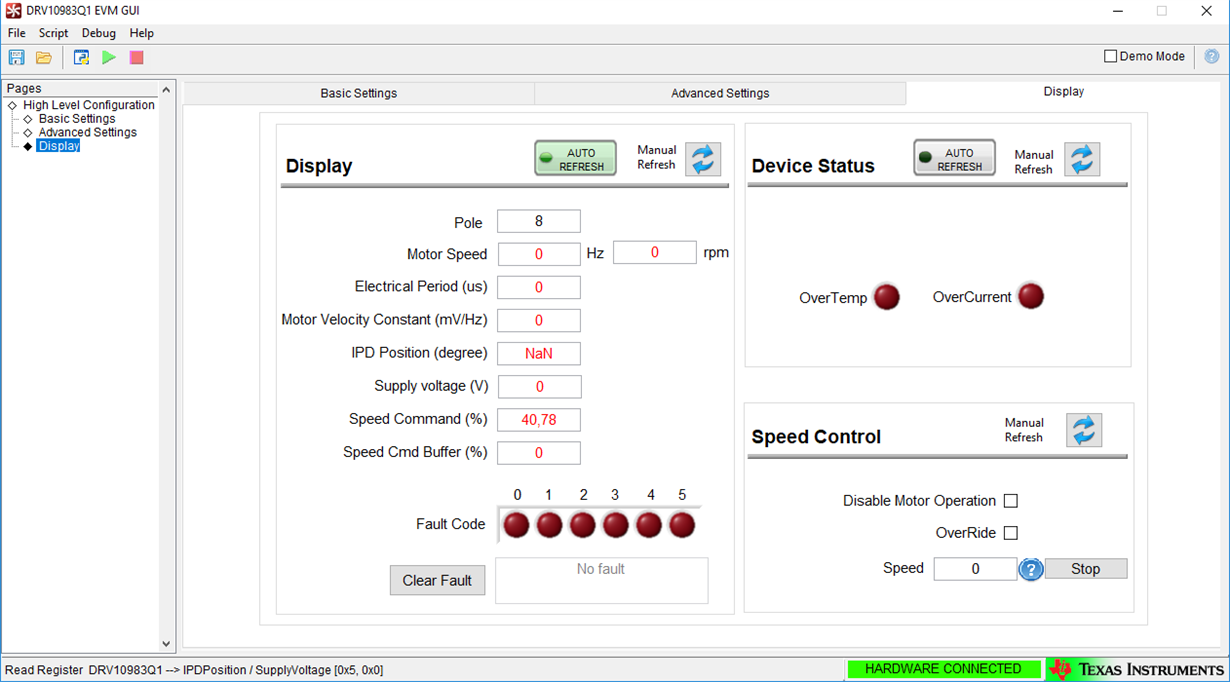Image resolution: width=1230 pixels, height=682 pixels.
Task: Enable the Demo Mode checkbox
Action: tap(1110, 57)
